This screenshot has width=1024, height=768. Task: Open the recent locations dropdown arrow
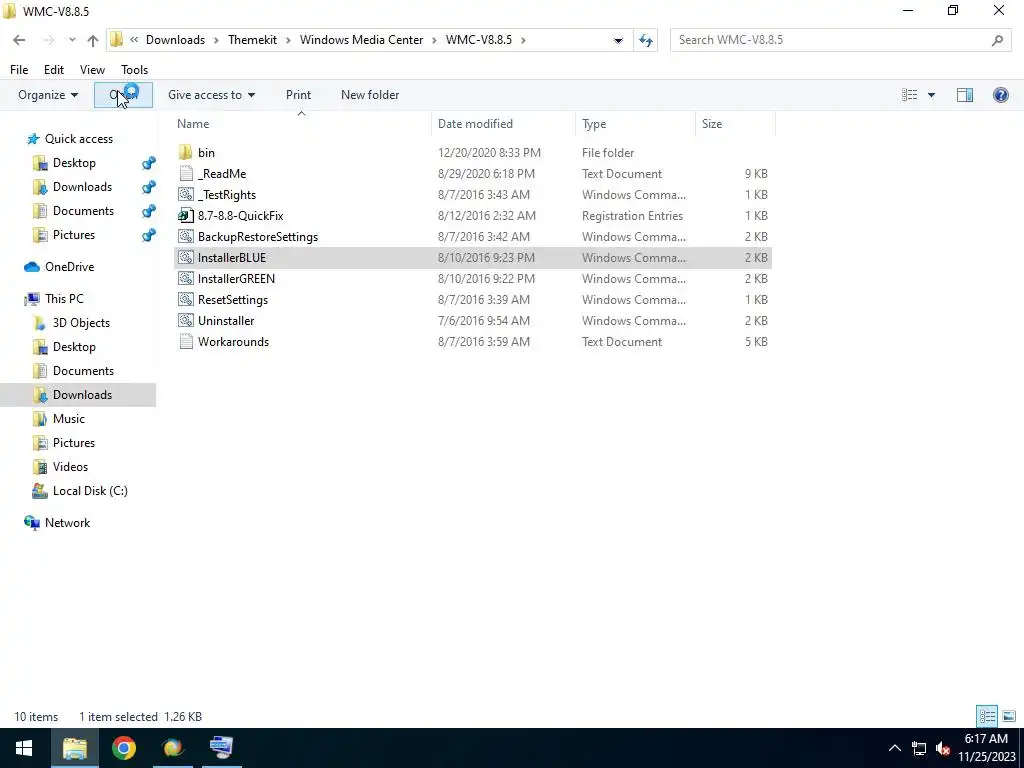[x=72, y=40]
